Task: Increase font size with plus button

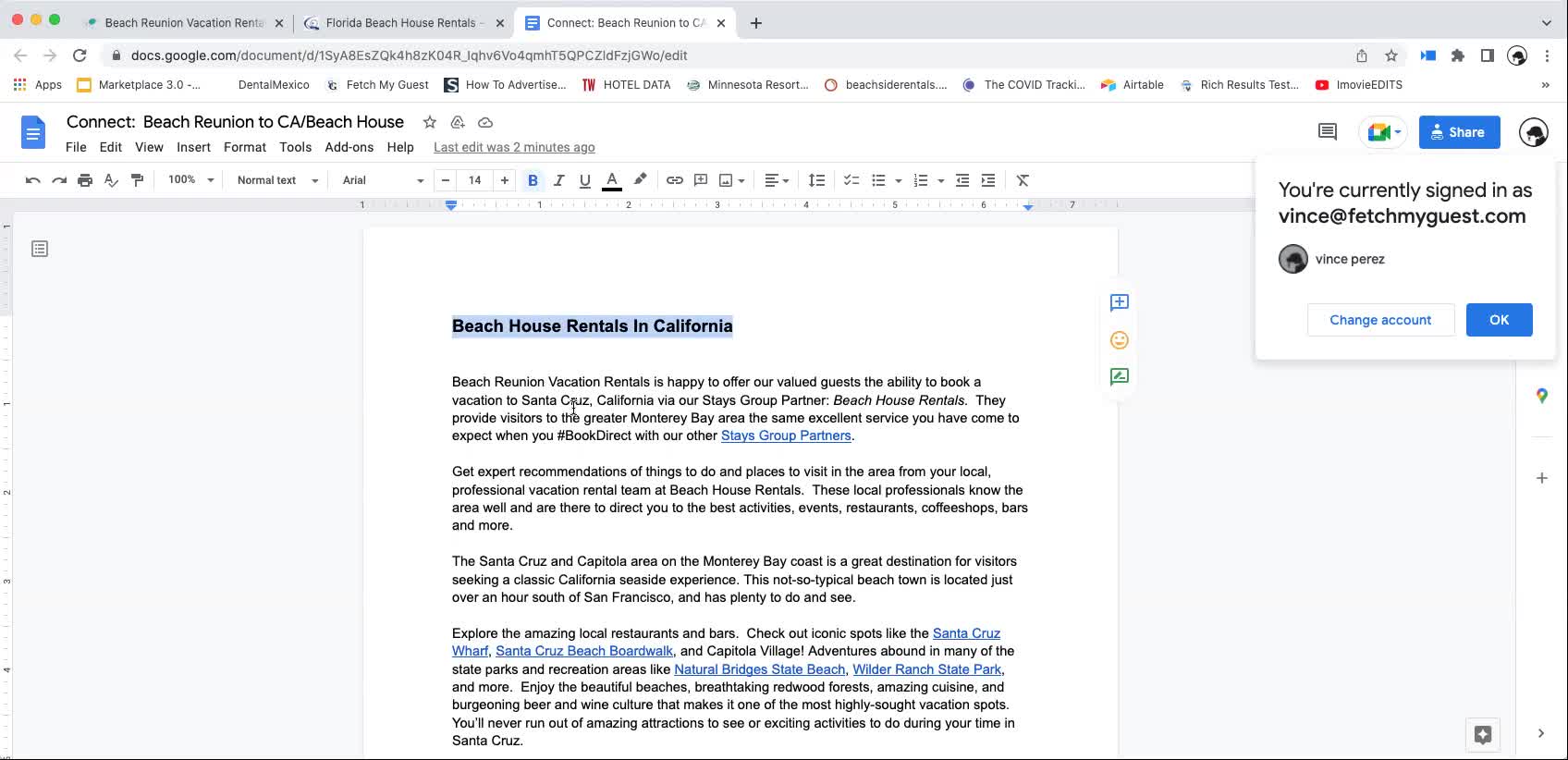Action: pyautogui.click(x=505, y=180)
